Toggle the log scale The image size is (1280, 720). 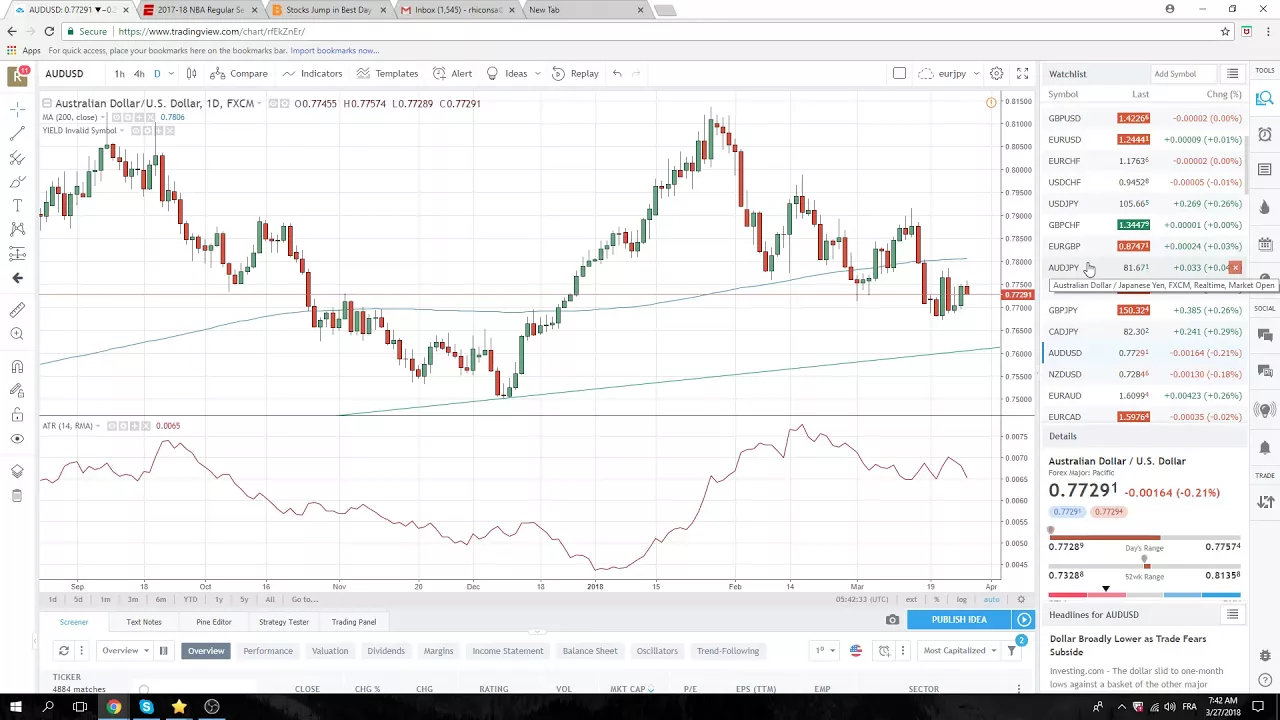pos(961,599)
